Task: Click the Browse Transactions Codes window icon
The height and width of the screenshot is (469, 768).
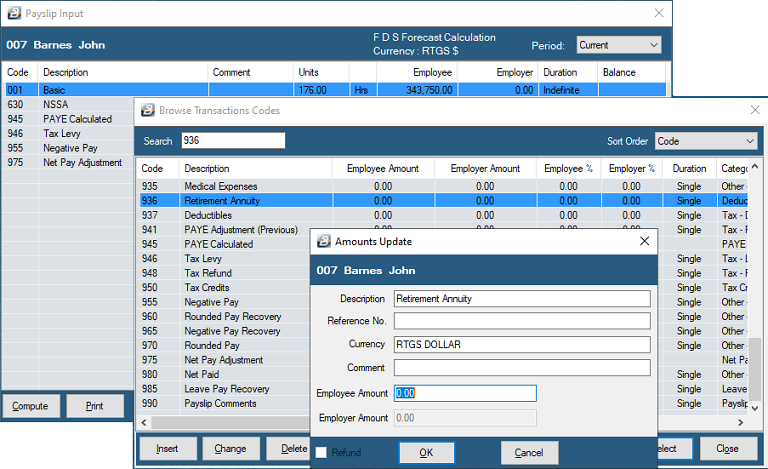Action: pos(148,110)
